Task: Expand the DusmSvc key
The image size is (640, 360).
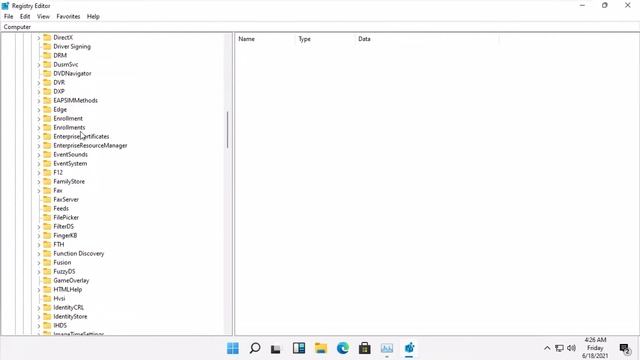Action: coord(39,64)
